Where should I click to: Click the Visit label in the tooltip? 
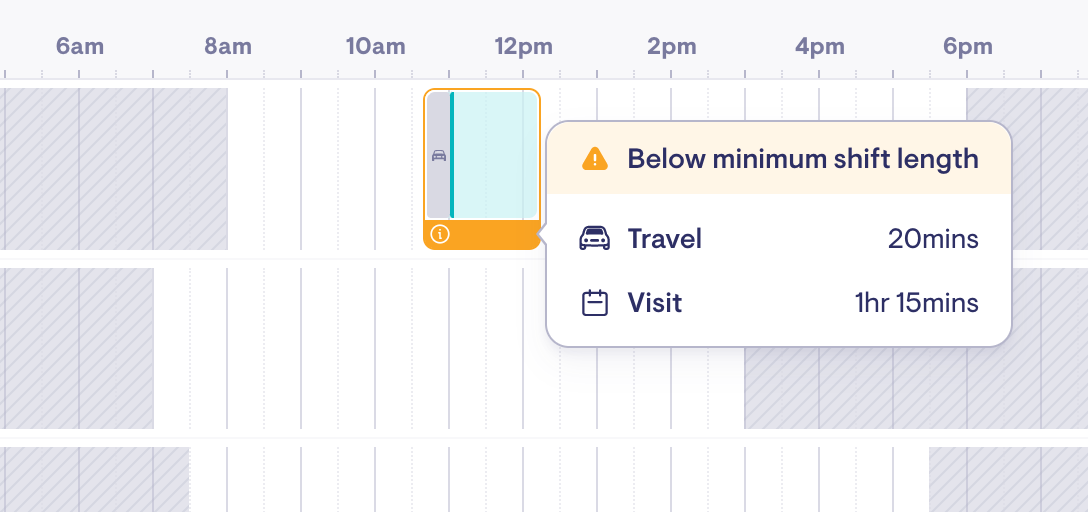pos(655,303)
